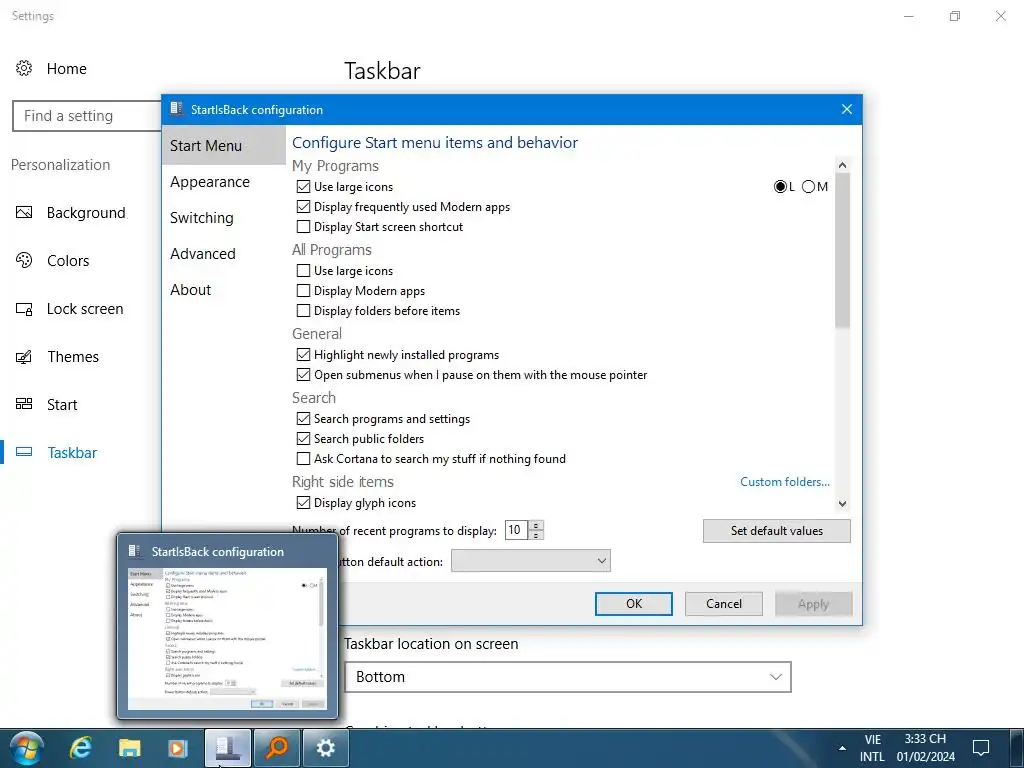Click the Home gear icon in Settings

[24, 68]
